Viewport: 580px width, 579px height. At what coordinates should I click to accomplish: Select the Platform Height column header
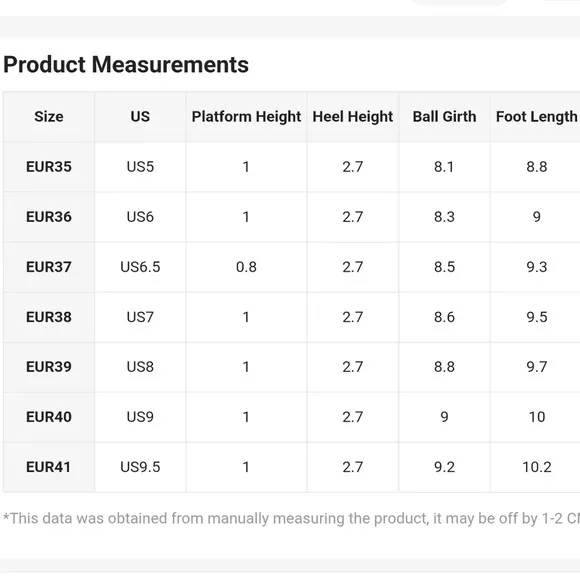(x=246, y=117)
